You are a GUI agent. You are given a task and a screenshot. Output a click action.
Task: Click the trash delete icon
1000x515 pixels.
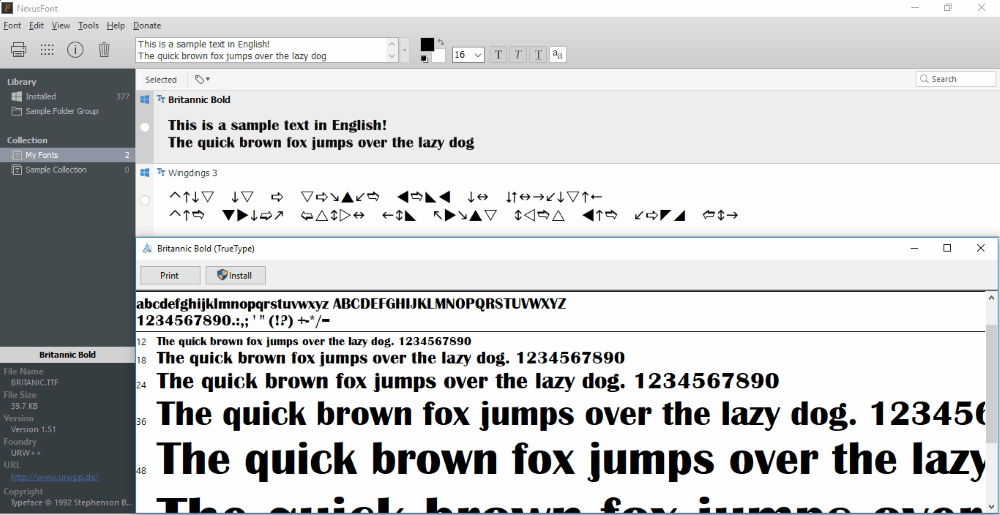[105, 49]
